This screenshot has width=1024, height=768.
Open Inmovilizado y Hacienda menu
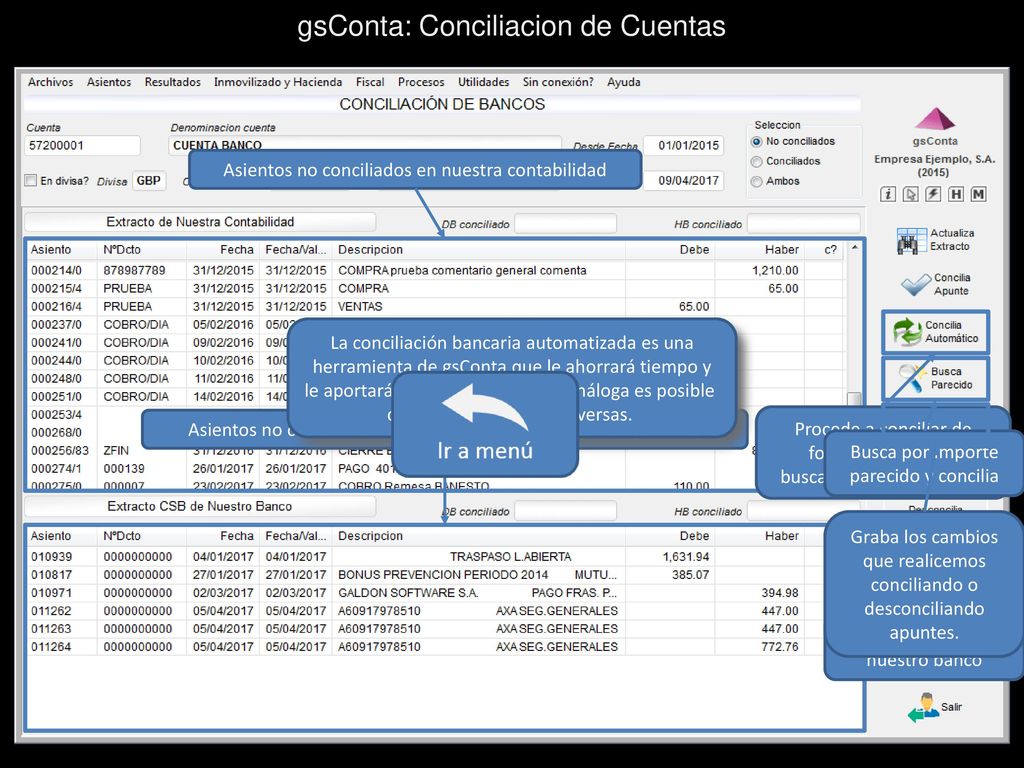[x=278, y=82]
